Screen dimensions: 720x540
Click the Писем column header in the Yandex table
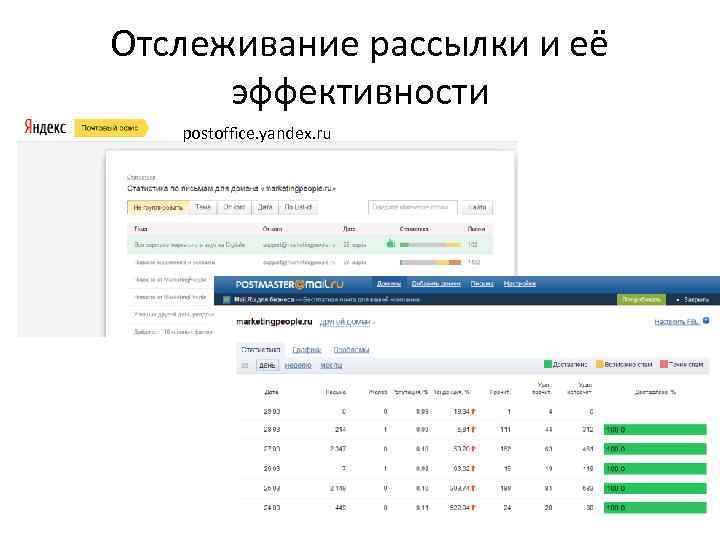coord(476,229)
